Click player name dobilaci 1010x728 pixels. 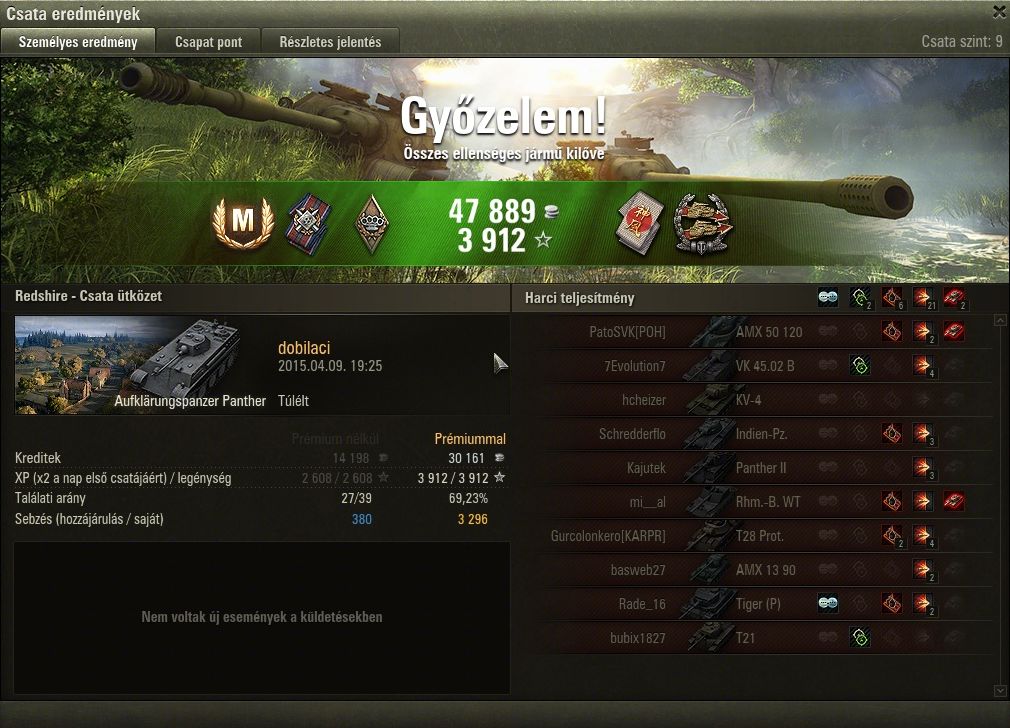(304, 348)
